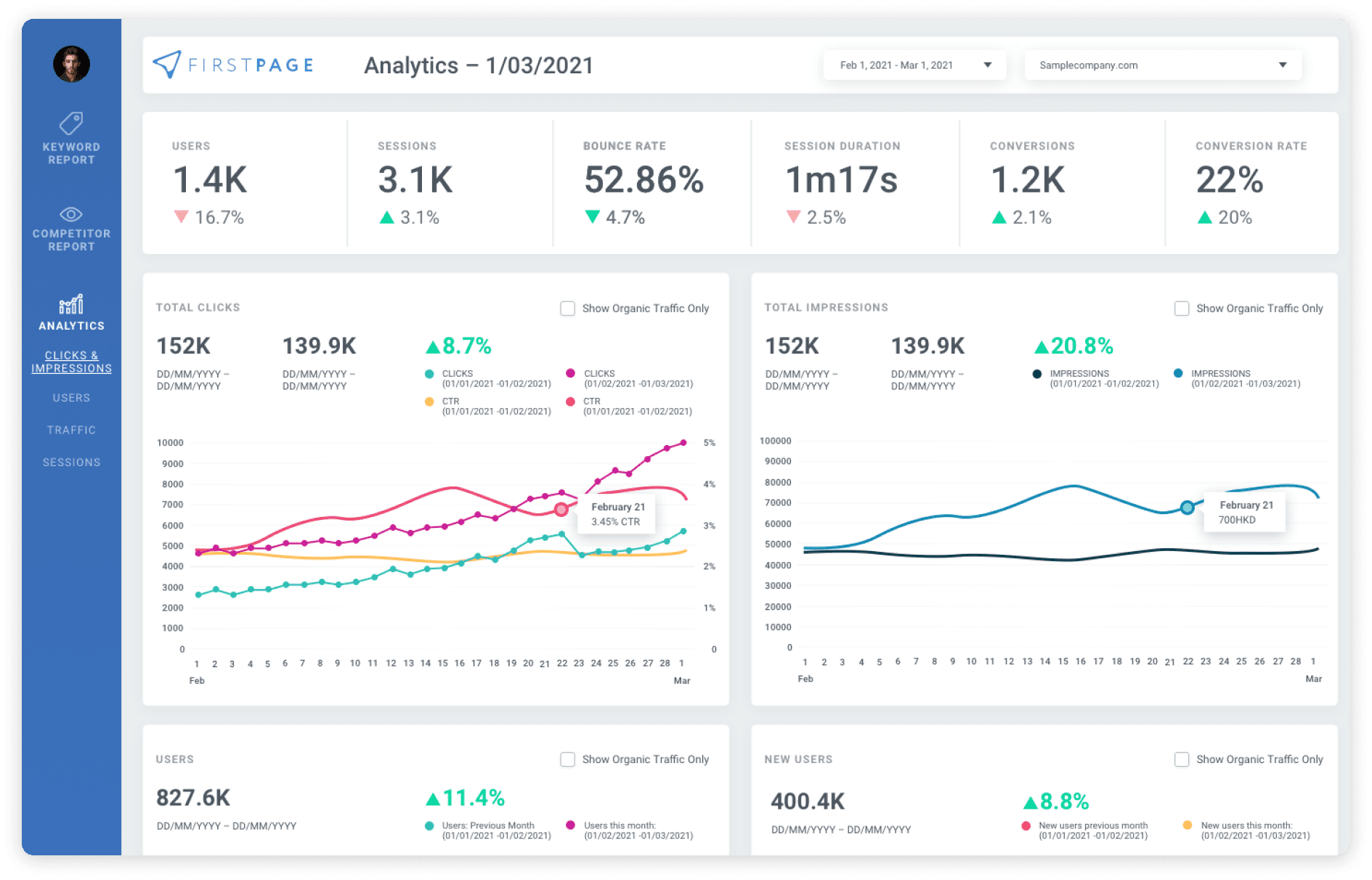Check organic traffic only for Total Impressions

[x=1182, y=309]
